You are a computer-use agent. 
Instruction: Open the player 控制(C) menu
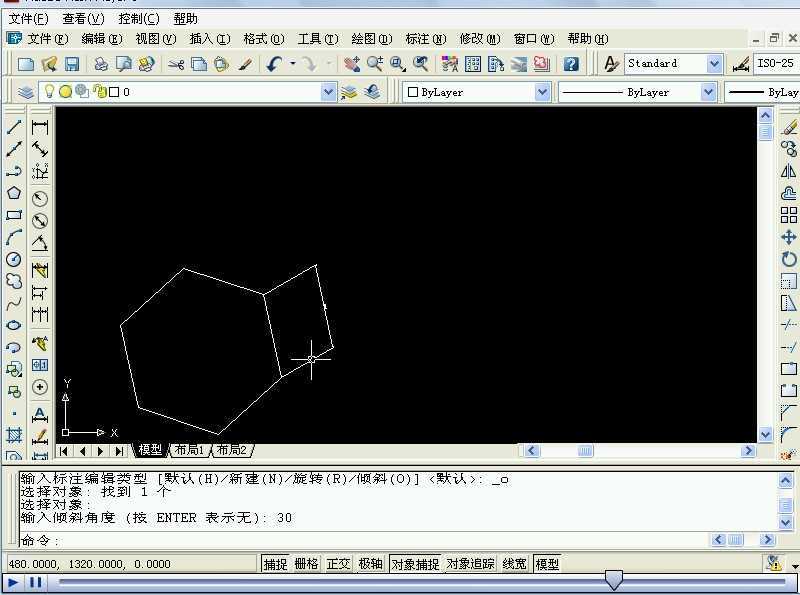pyautogui.click(x=138, y=19)
